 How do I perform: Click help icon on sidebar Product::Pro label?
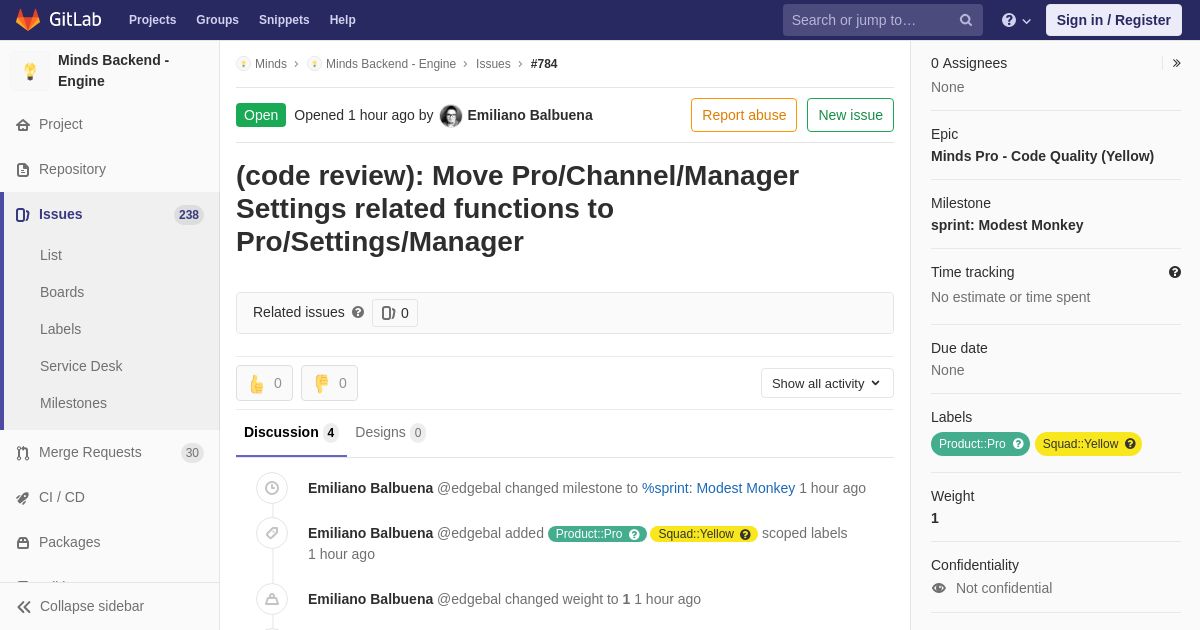click(x=1018, y=444)
